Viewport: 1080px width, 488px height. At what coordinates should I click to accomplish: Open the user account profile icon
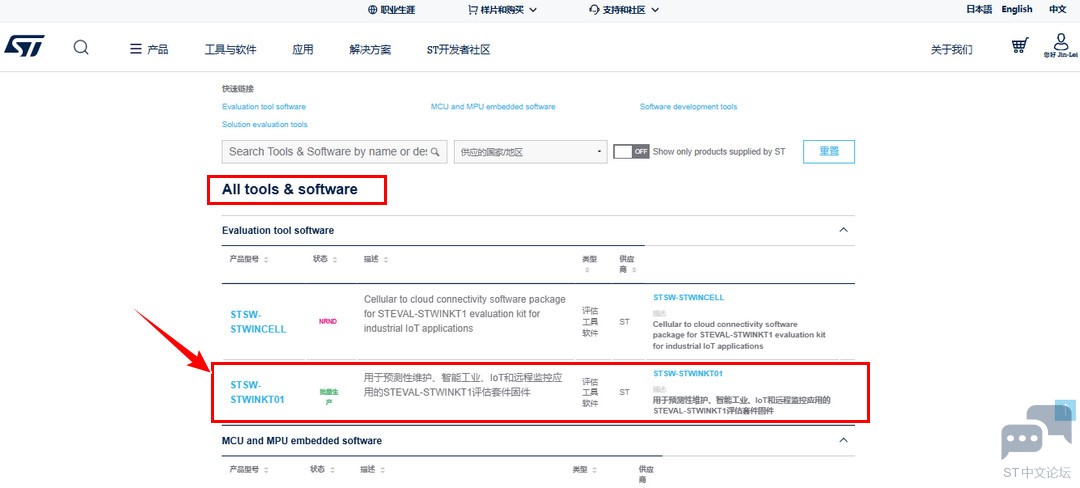(1061, 43)
